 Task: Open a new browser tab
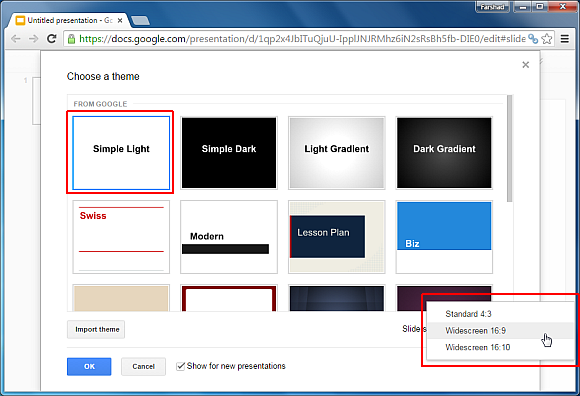click(x=141, y=21)
